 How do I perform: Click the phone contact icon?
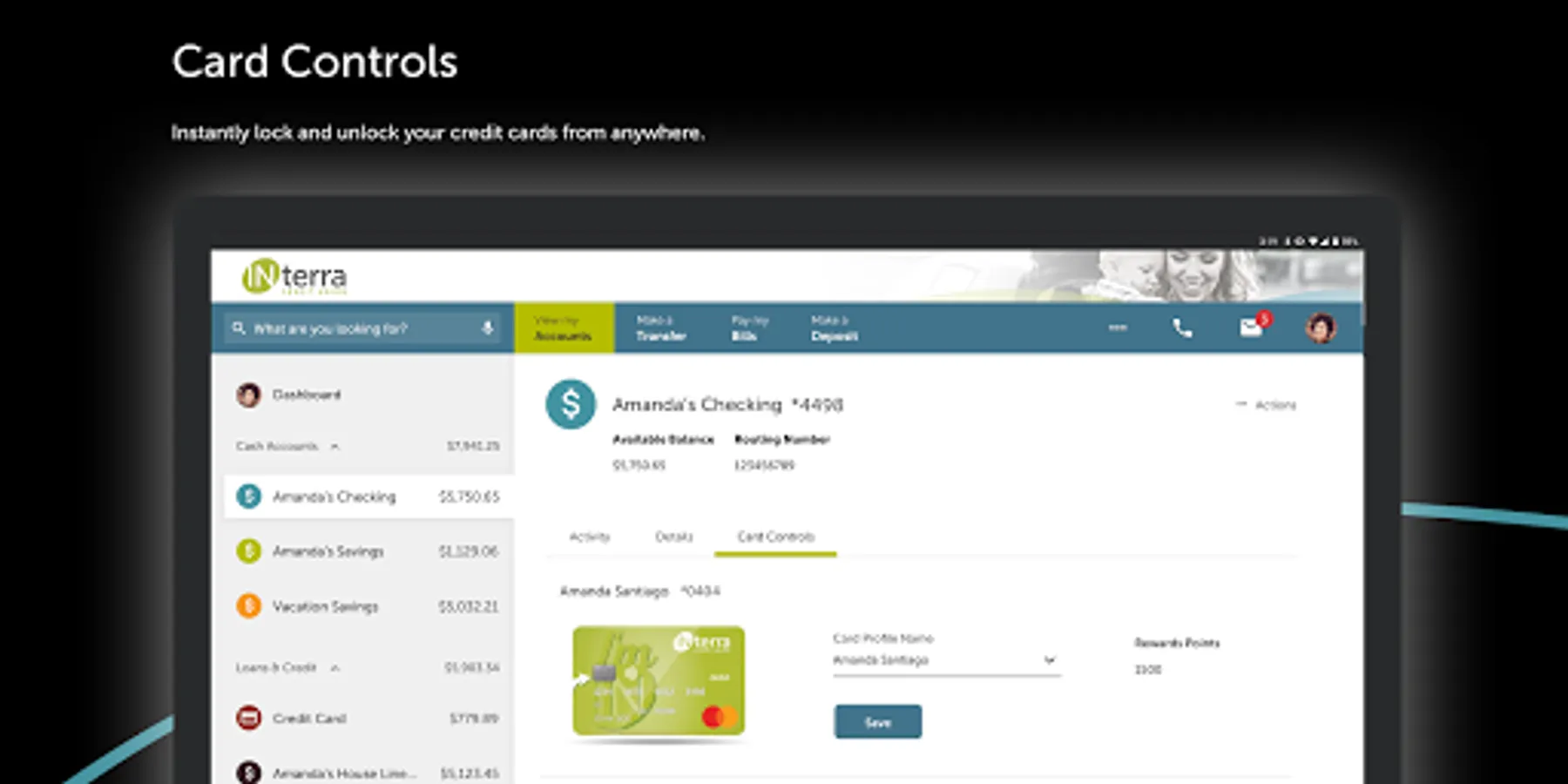coord(1182,328)
